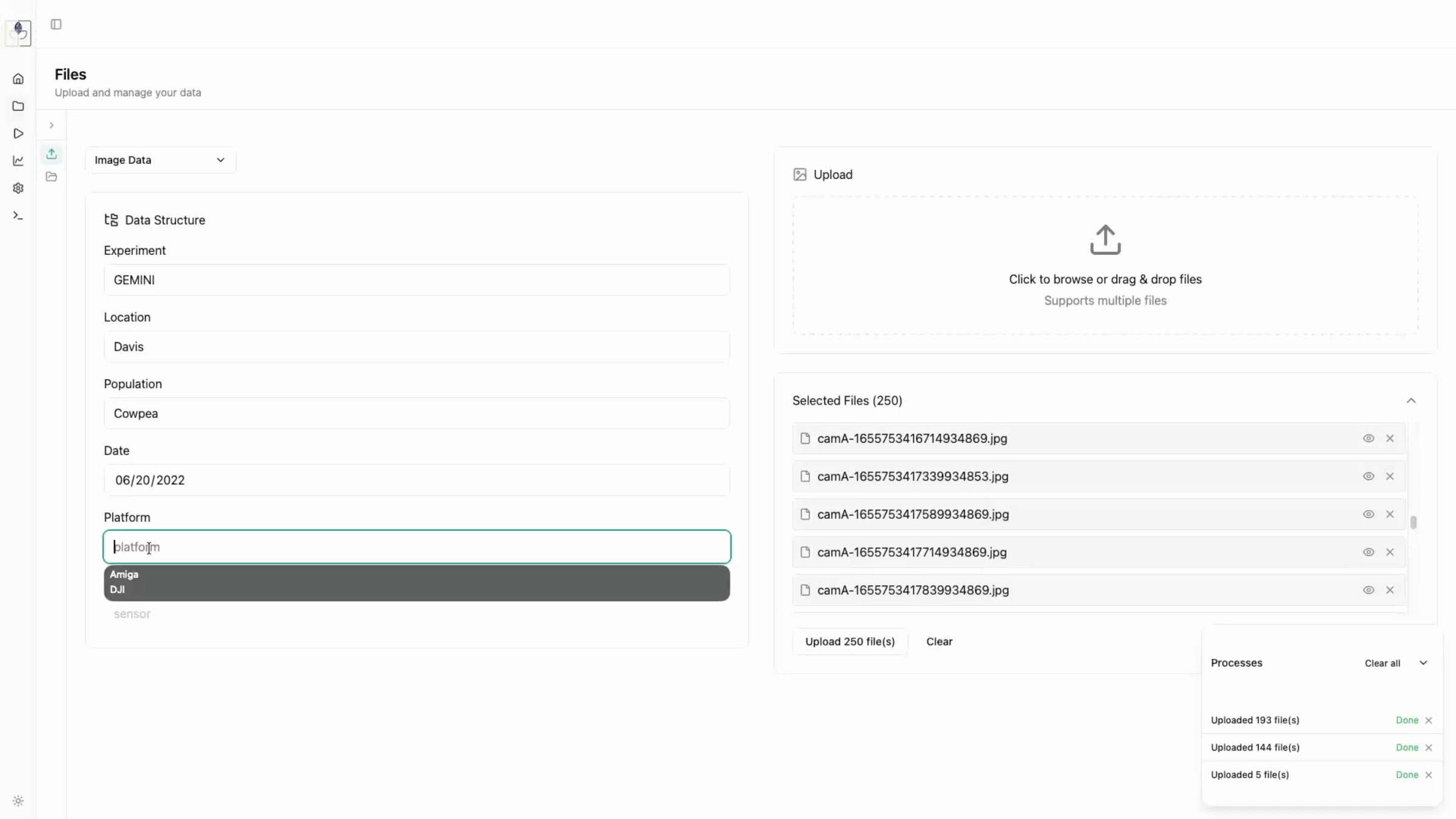This screenshot has height=819, width=1456.
Task: Switch theme with the sun icon
Action: (18, 801)
